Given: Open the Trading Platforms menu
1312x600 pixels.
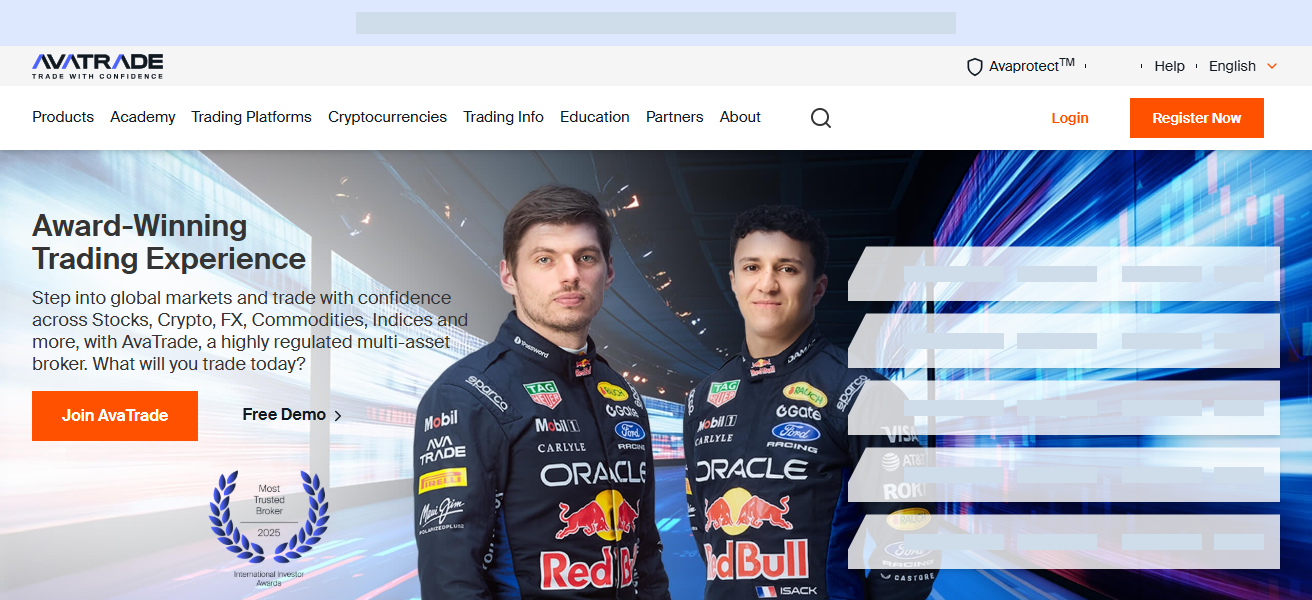Looking at the screenshot, I should pyautogui.click(x=252, y=117).
